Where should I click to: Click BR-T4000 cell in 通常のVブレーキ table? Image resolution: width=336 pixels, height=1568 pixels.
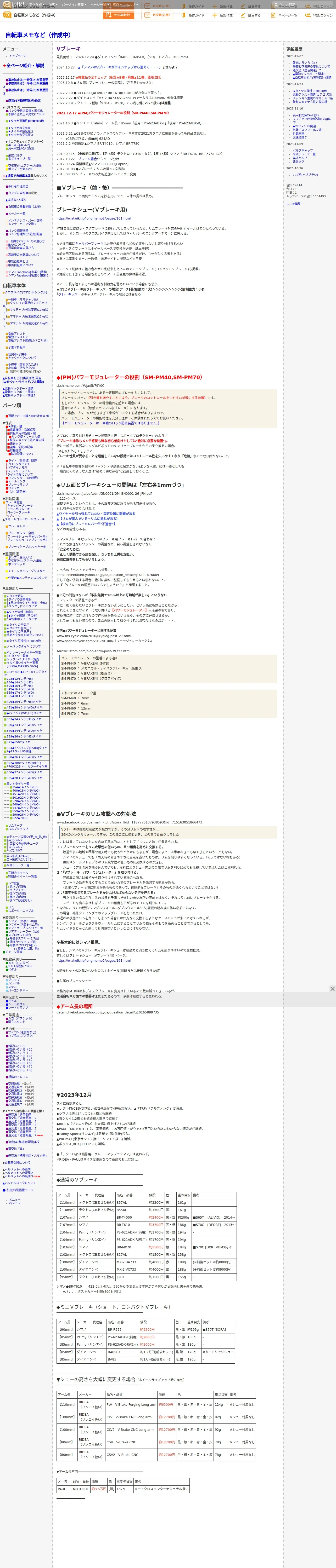click(131, 1217)
